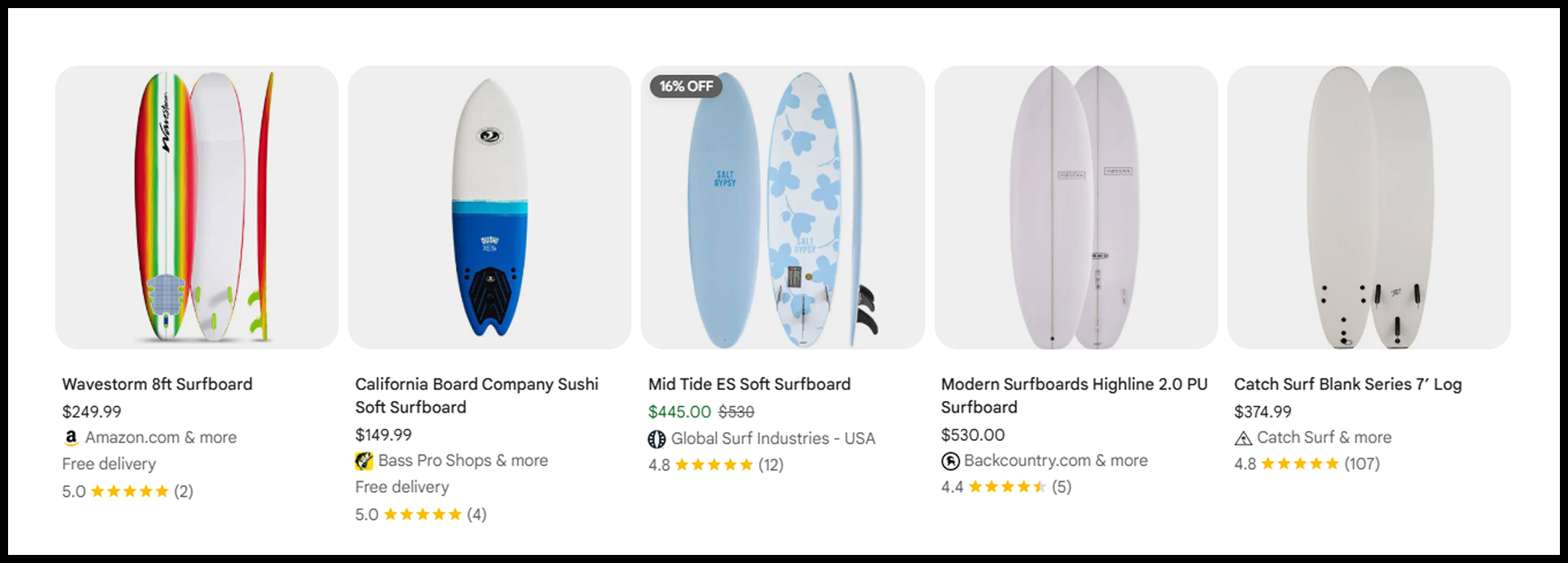Open California Board Company Sushi board image
This screenshot has width=1568, height=563.
tap(489, 207)
